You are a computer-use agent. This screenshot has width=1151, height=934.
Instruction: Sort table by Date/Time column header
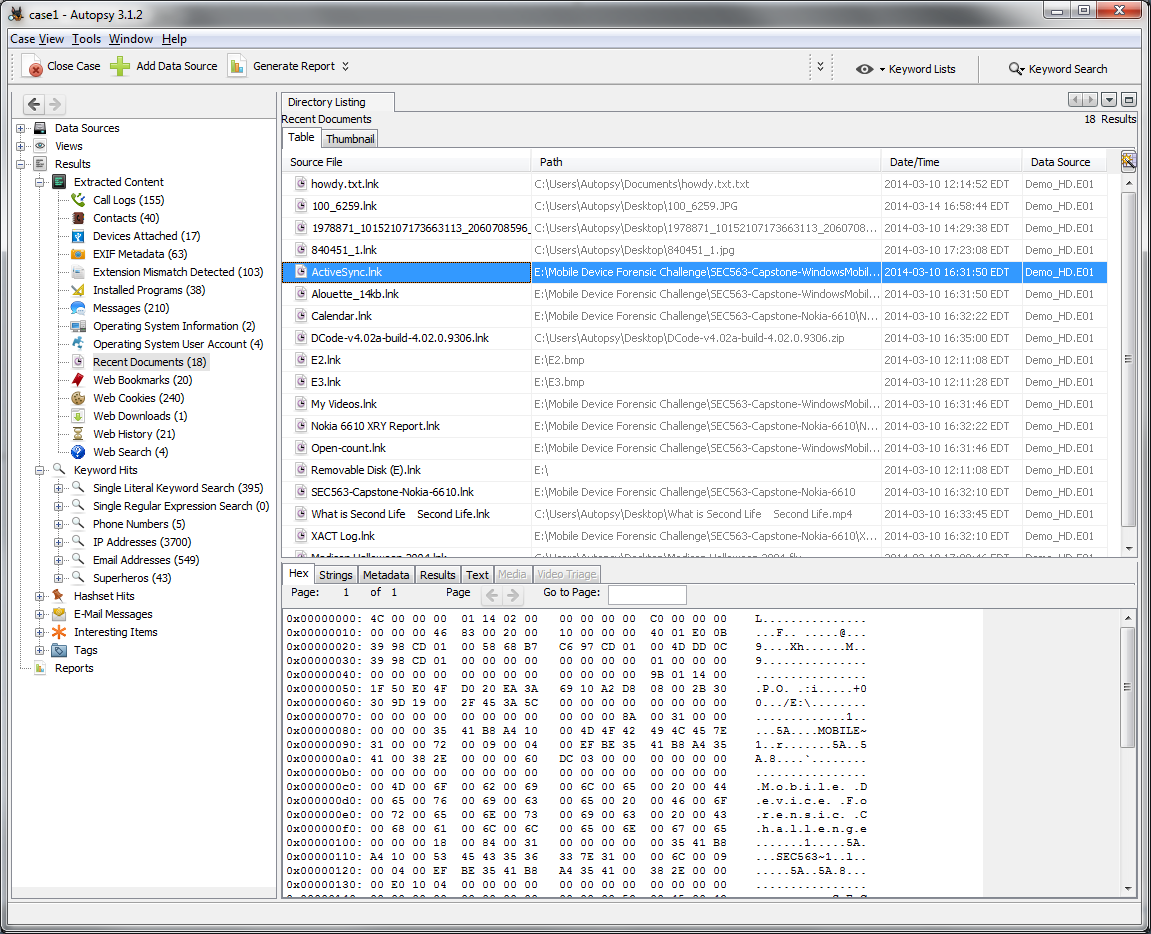[914, 162]
